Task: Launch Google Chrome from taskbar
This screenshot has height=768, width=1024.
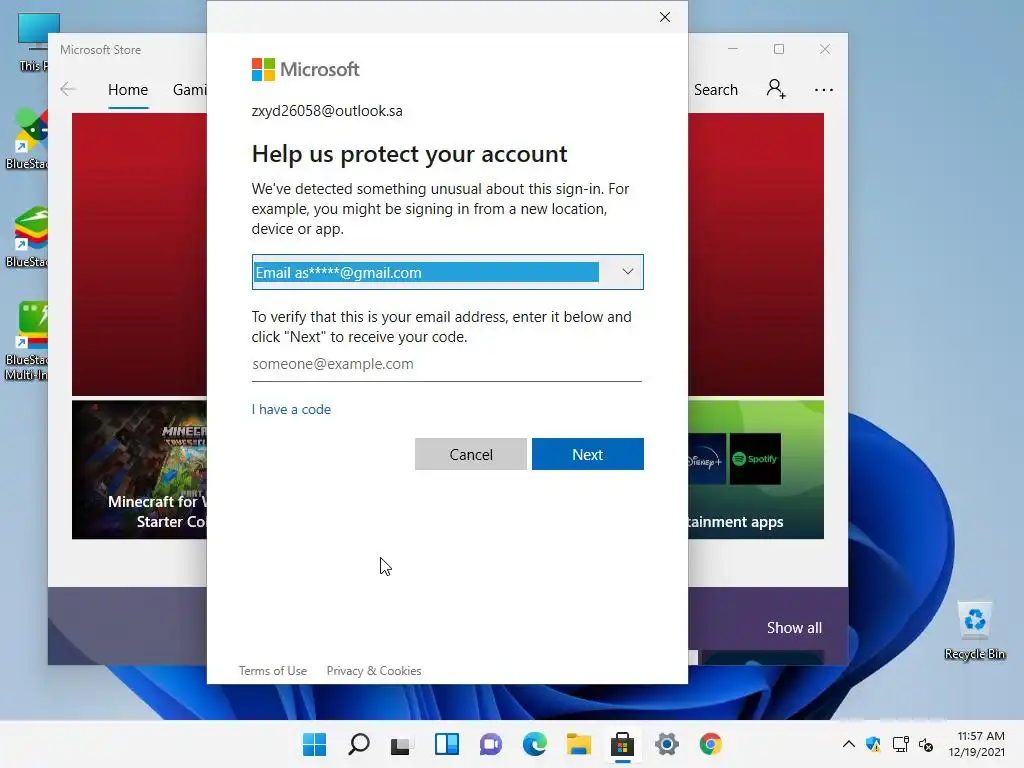Action: coord(711,744)
